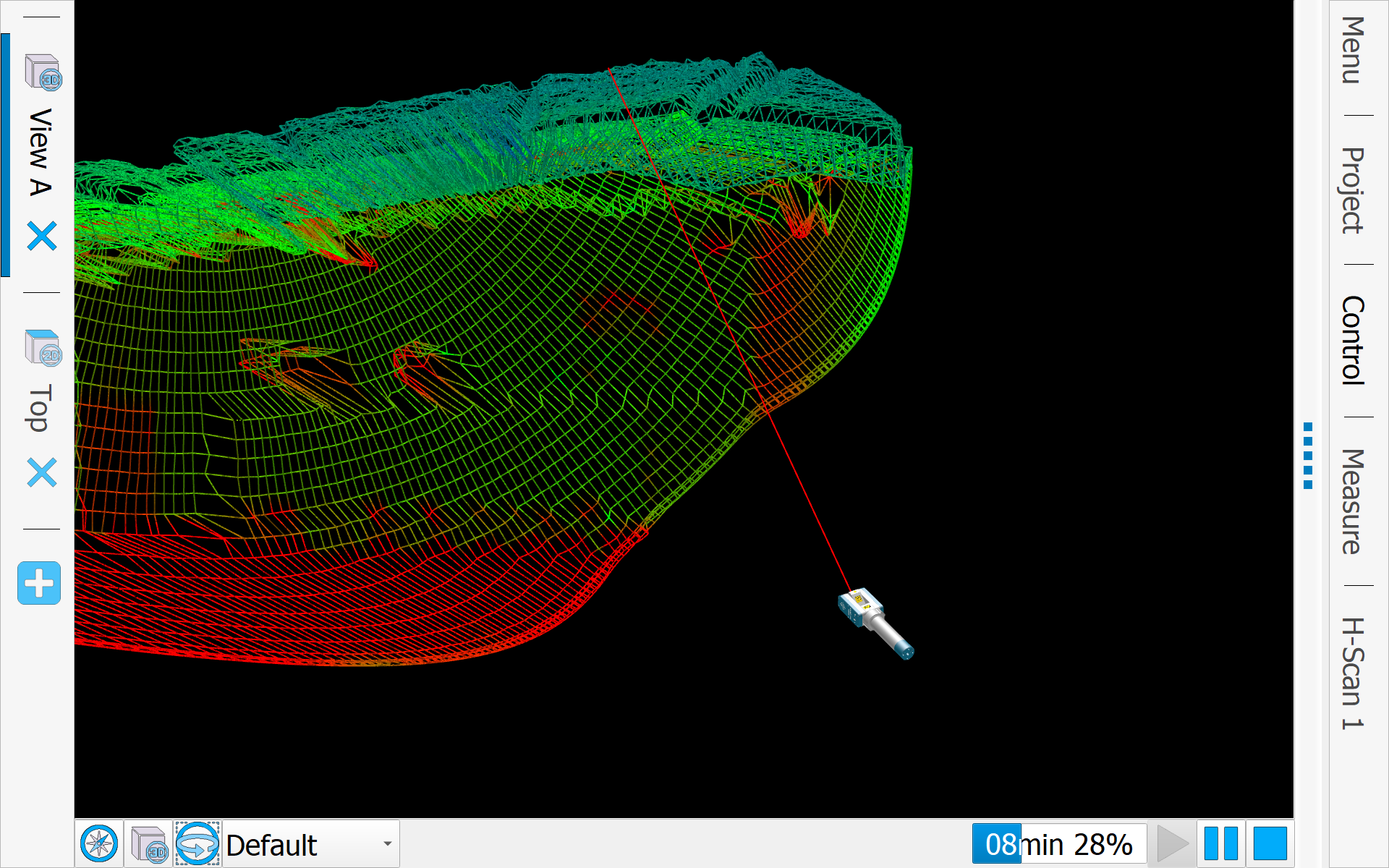Open the H-Scan 1 tab
Viewport: 1389px width, 868px height.
pyautogui.click(x=1351, y=673)
